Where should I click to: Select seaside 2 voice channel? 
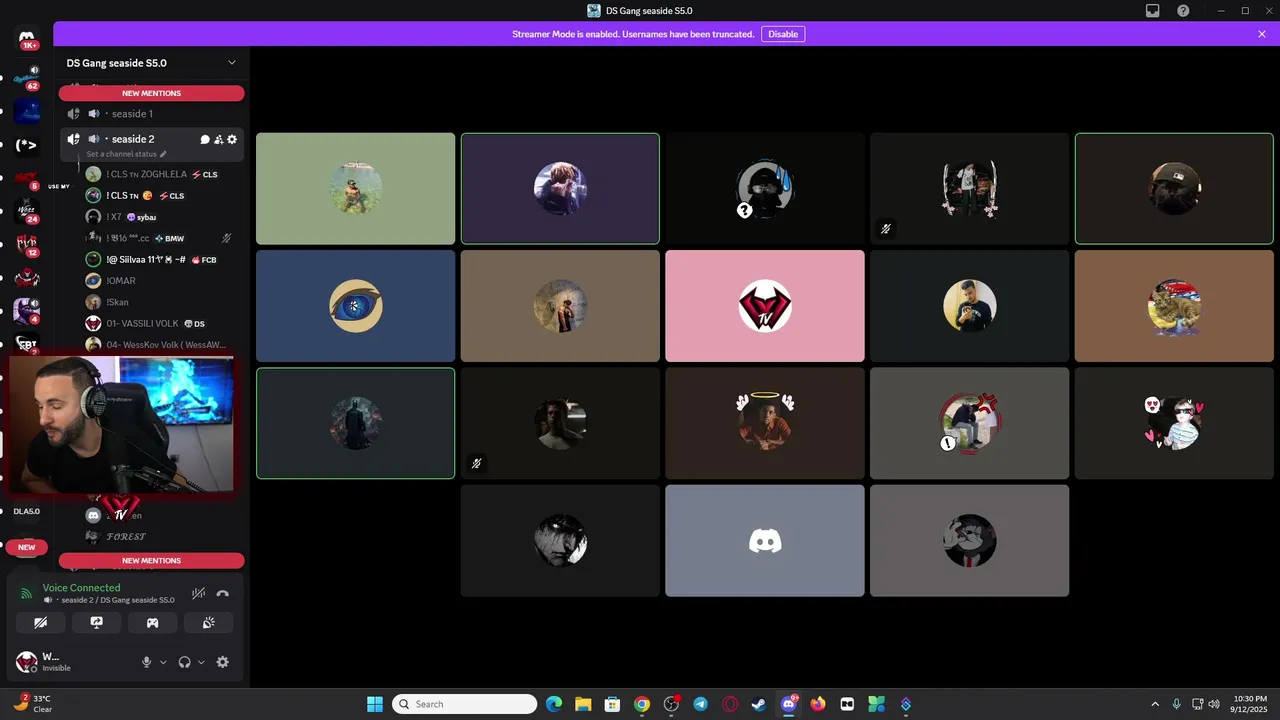click(x=132, y=140)
